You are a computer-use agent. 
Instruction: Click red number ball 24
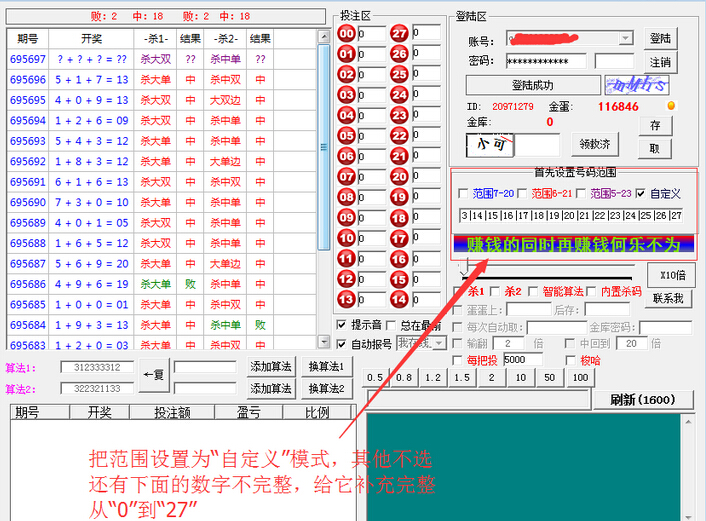[x=399, y=95]
